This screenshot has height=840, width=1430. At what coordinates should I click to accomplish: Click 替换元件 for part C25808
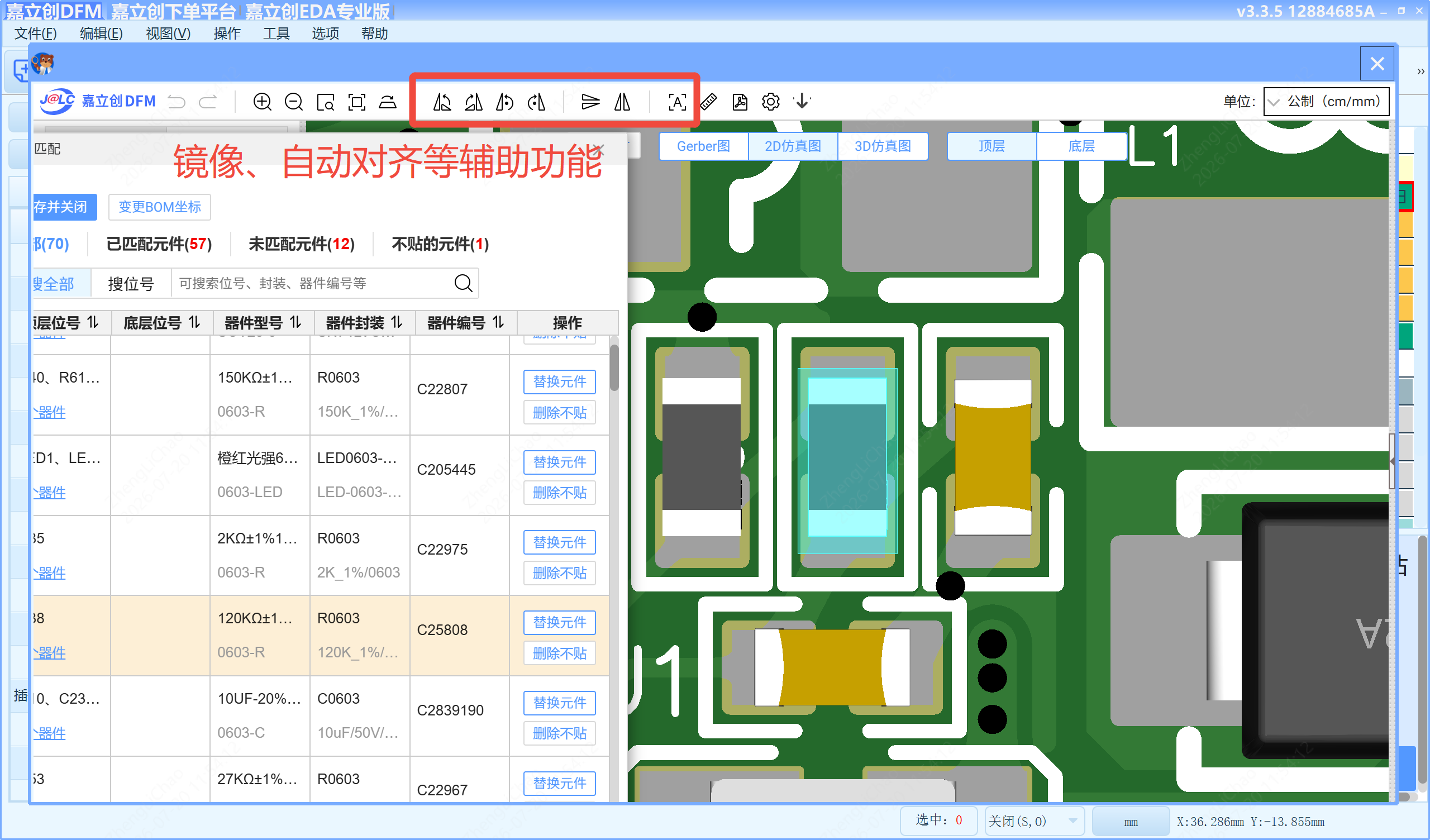(x=560, y=623)
